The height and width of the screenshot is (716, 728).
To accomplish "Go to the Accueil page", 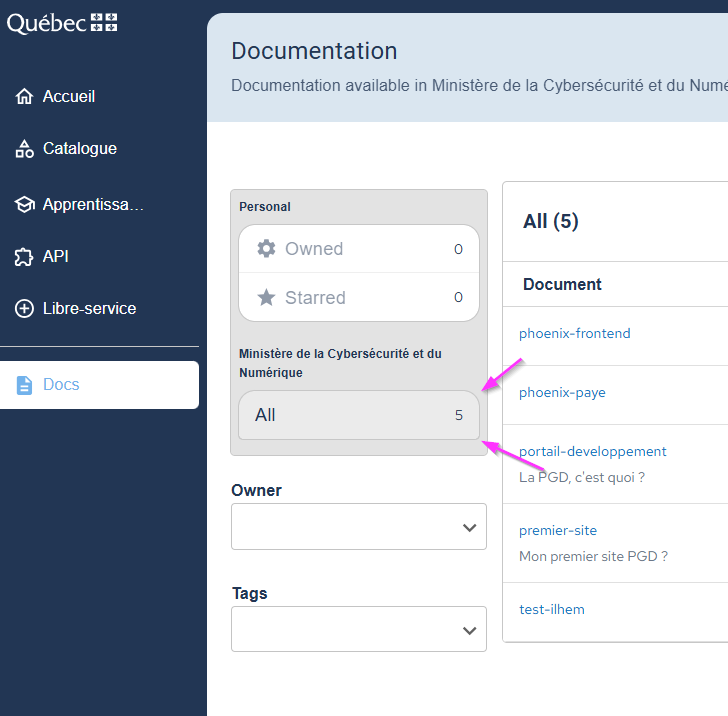I will coord(69,97).
